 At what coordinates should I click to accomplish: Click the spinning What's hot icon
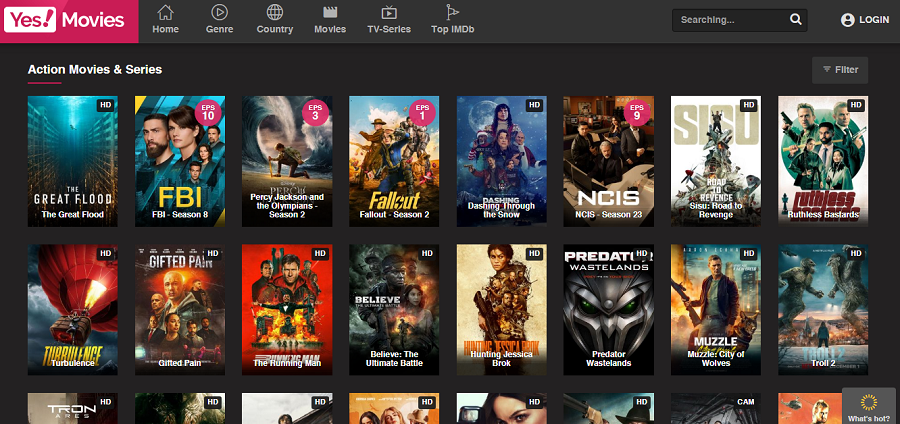(869, 403)
